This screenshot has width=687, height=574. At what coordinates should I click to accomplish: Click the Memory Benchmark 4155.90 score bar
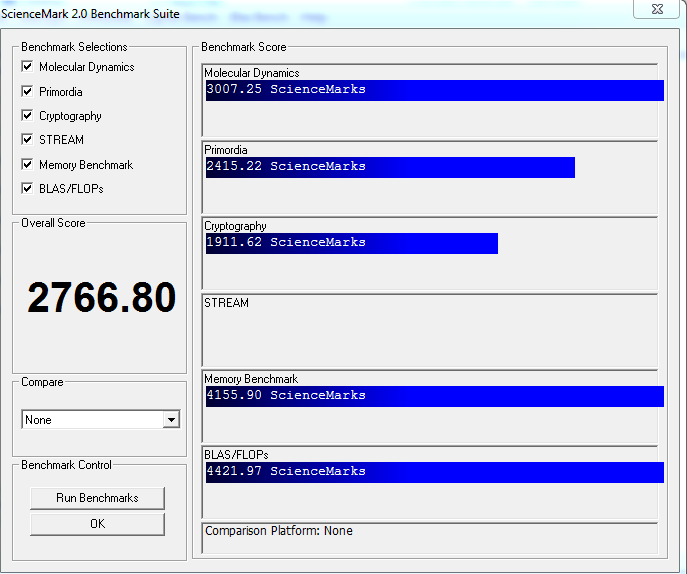tap(435, 396)
